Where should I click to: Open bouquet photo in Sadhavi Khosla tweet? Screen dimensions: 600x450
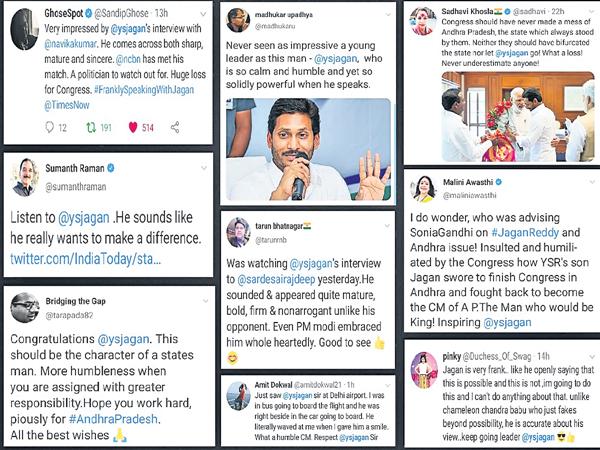click(518, 116)
